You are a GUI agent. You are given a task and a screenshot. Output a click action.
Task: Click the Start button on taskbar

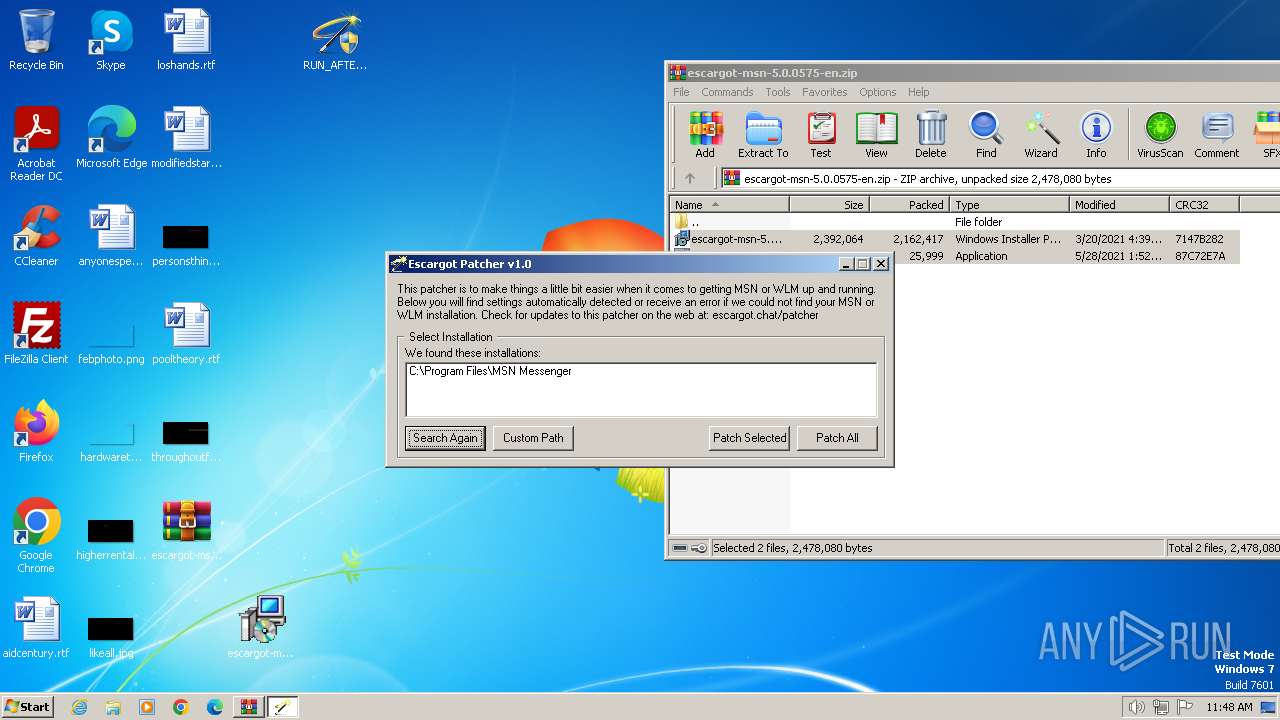27,707
